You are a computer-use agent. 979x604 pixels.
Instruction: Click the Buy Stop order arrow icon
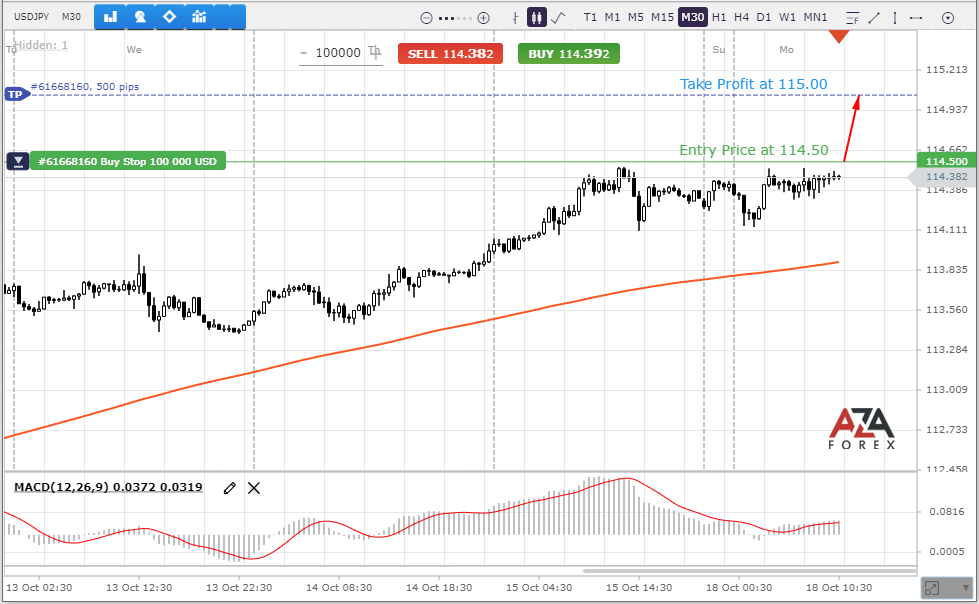[18, 162]
